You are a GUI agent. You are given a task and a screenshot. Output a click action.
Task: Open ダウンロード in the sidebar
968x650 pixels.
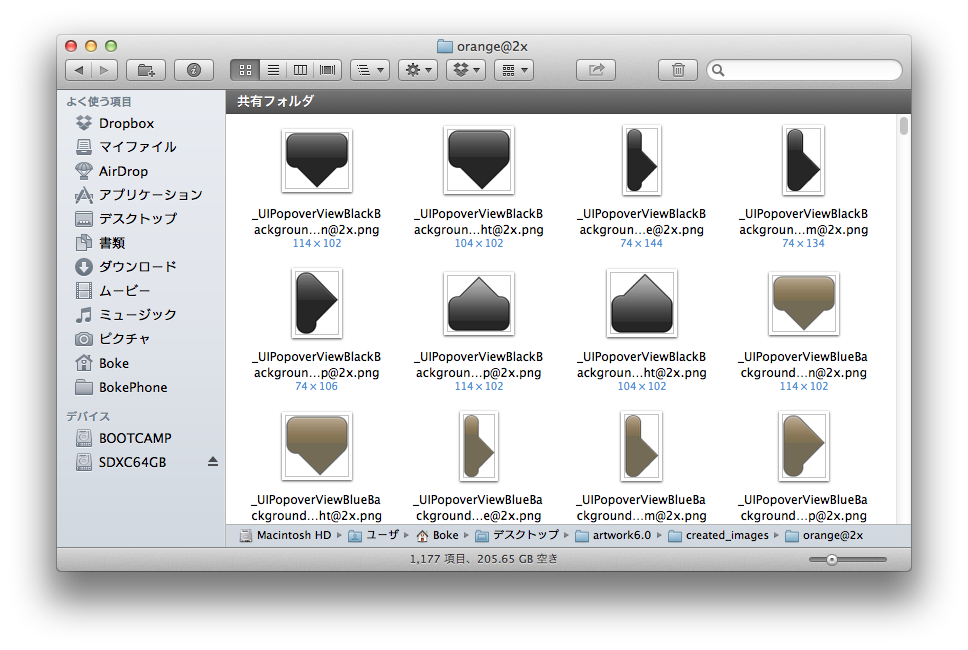(x=126, y=267)
